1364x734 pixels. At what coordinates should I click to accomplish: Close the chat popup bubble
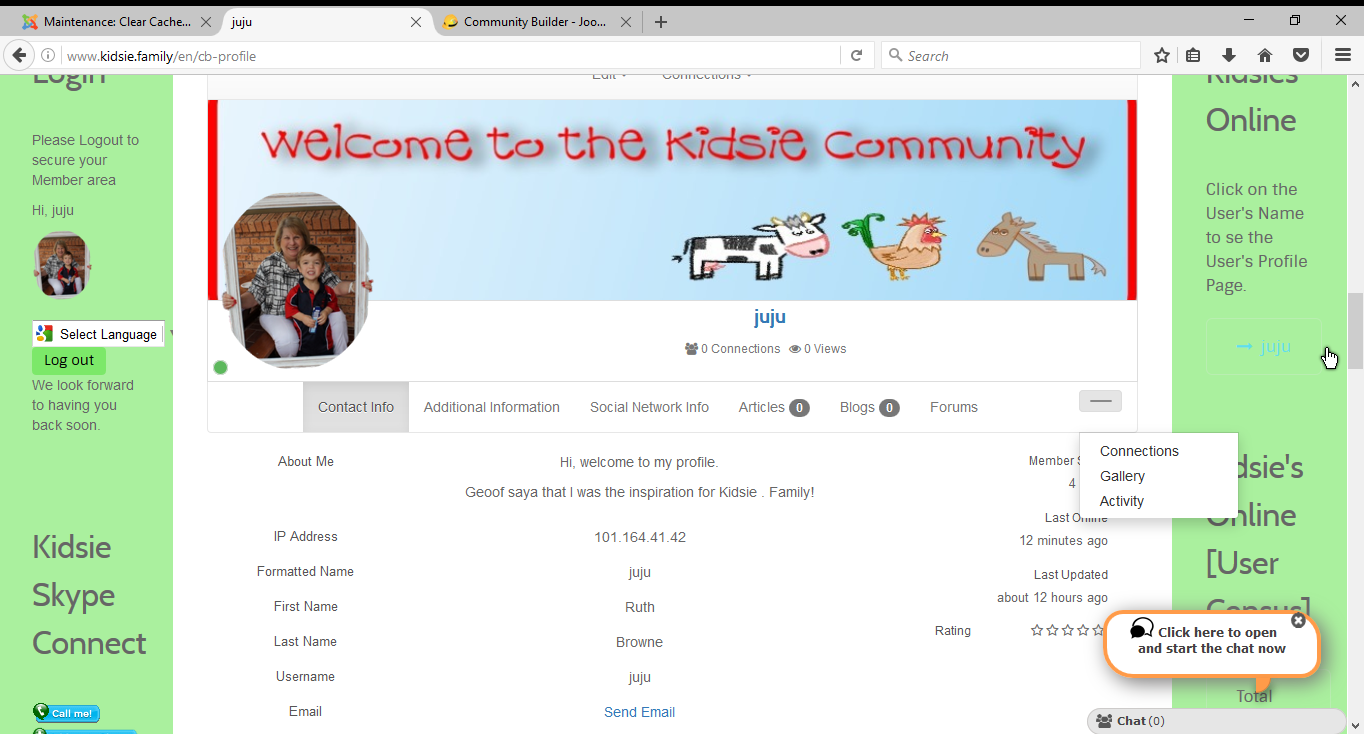pyautogui.click(x=1298, y=620)
